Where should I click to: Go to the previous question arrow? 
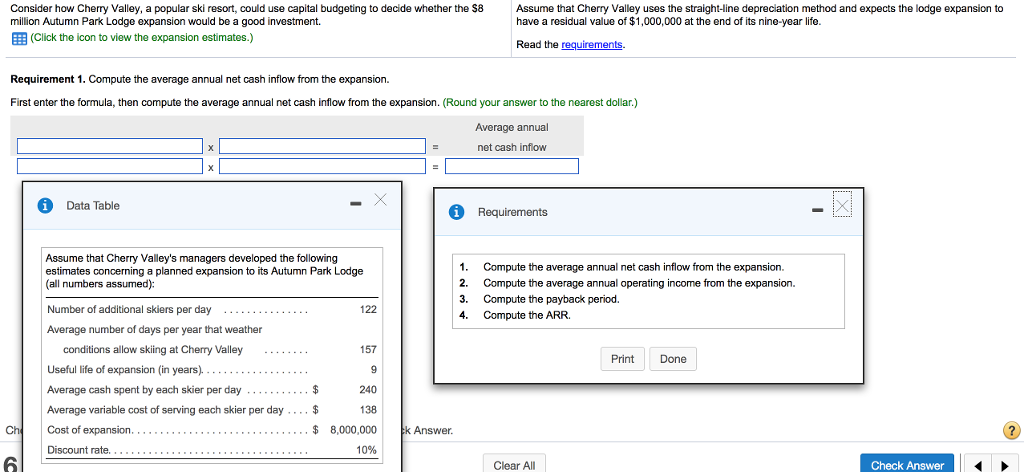click(x=977, y=465)
